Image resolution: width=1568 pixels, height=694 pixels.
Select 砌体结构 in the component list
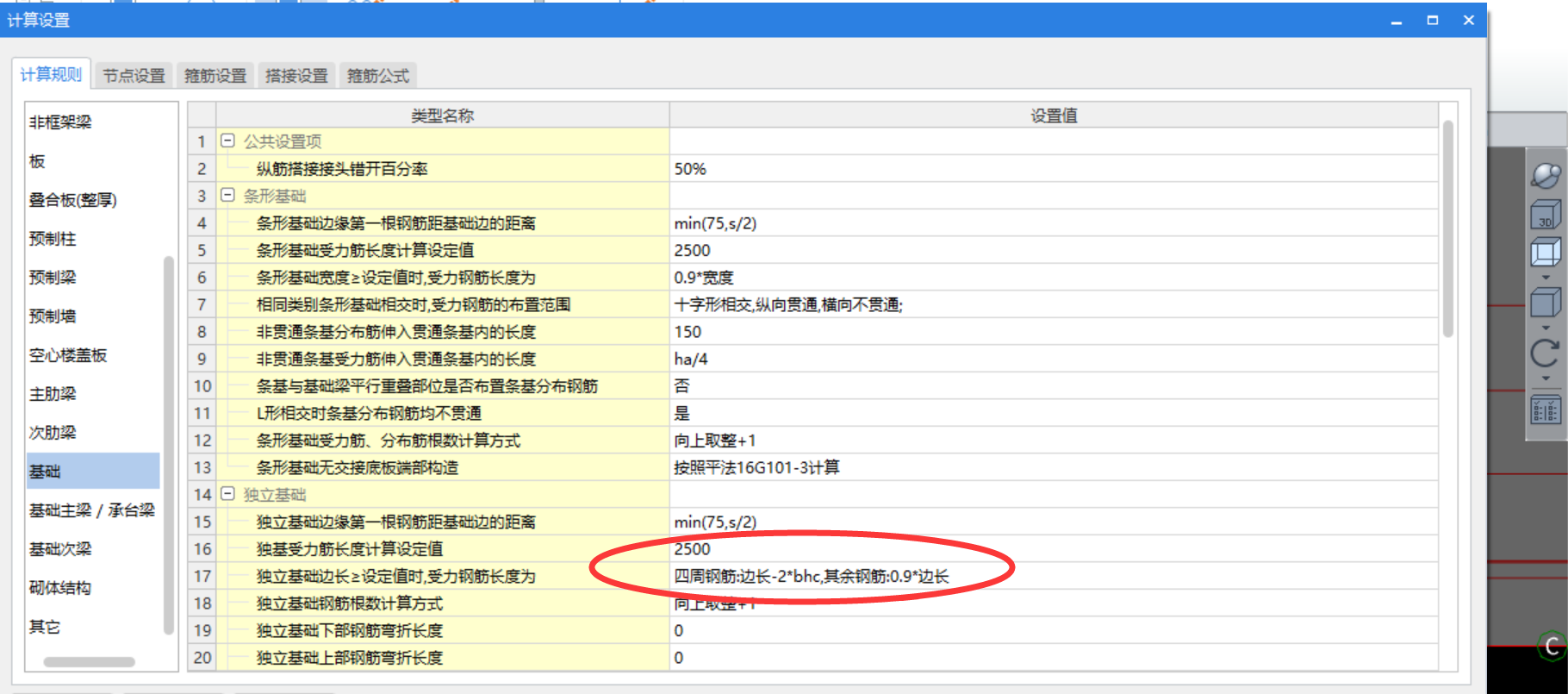click(x=60, y=588)
